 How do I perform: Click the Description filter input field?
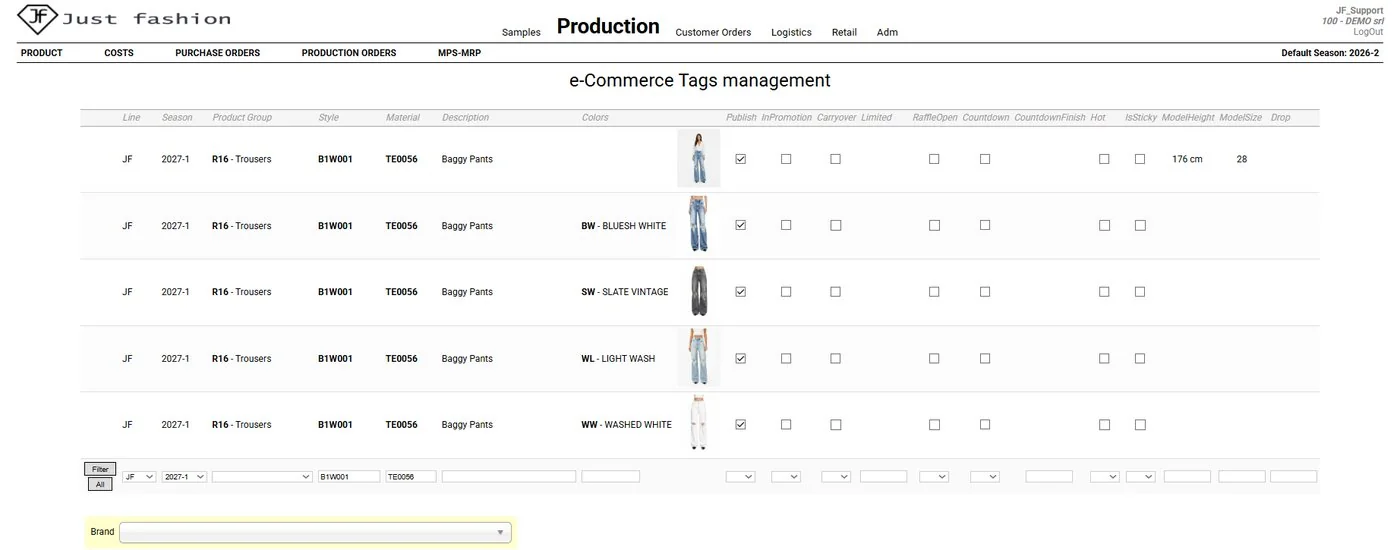coord(509,477)
